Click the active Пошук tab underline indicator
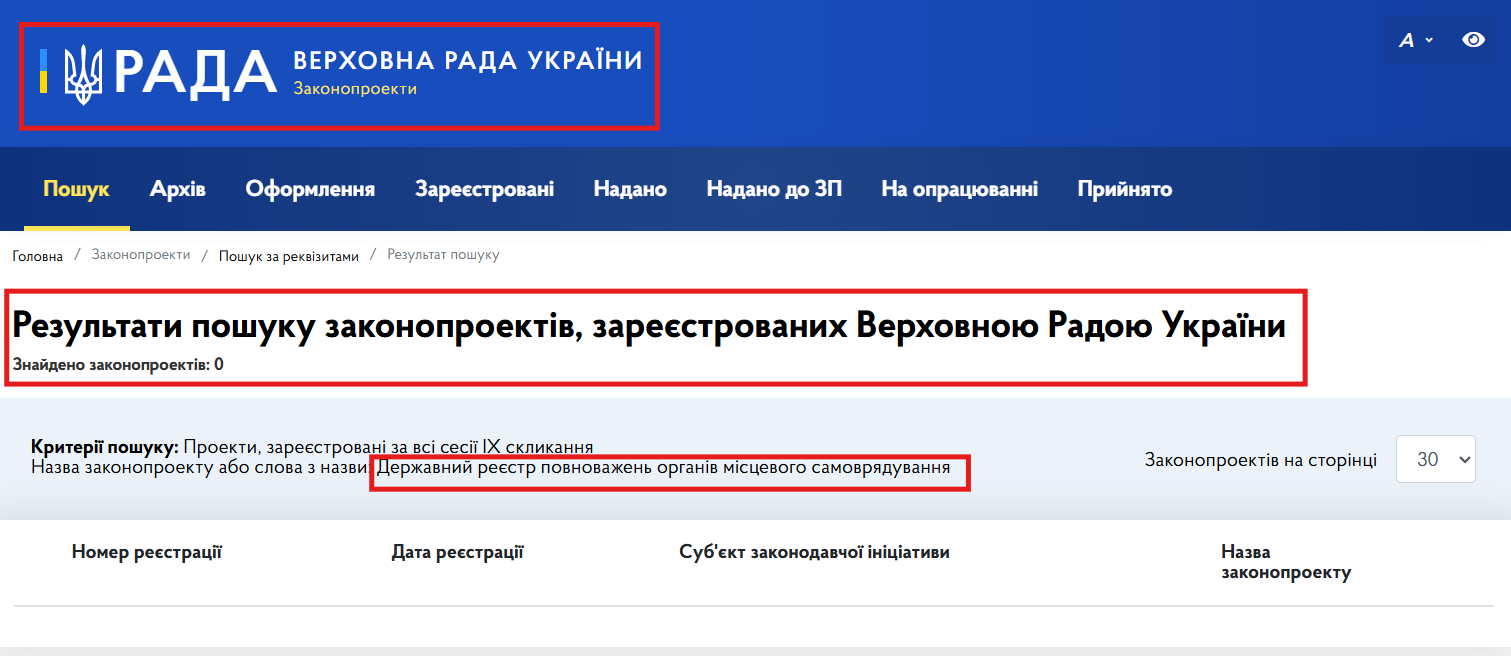The image size is (1511, 656). (x=76, y=227)
